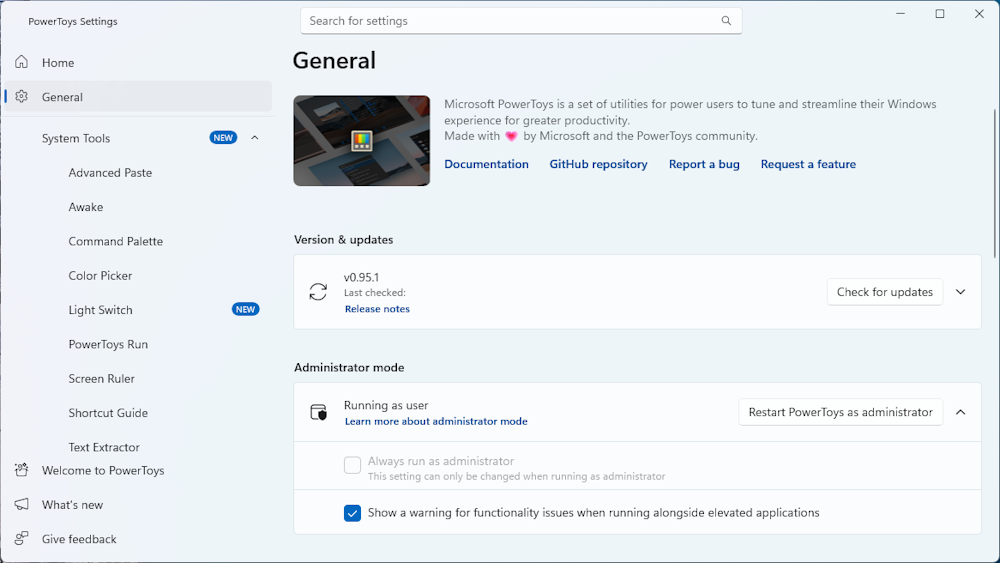Image resolution: width=1000 pixels, height=563 pixels.
Task: Click the Welcome to PowerToys icon
Action: tap(22, 470)
